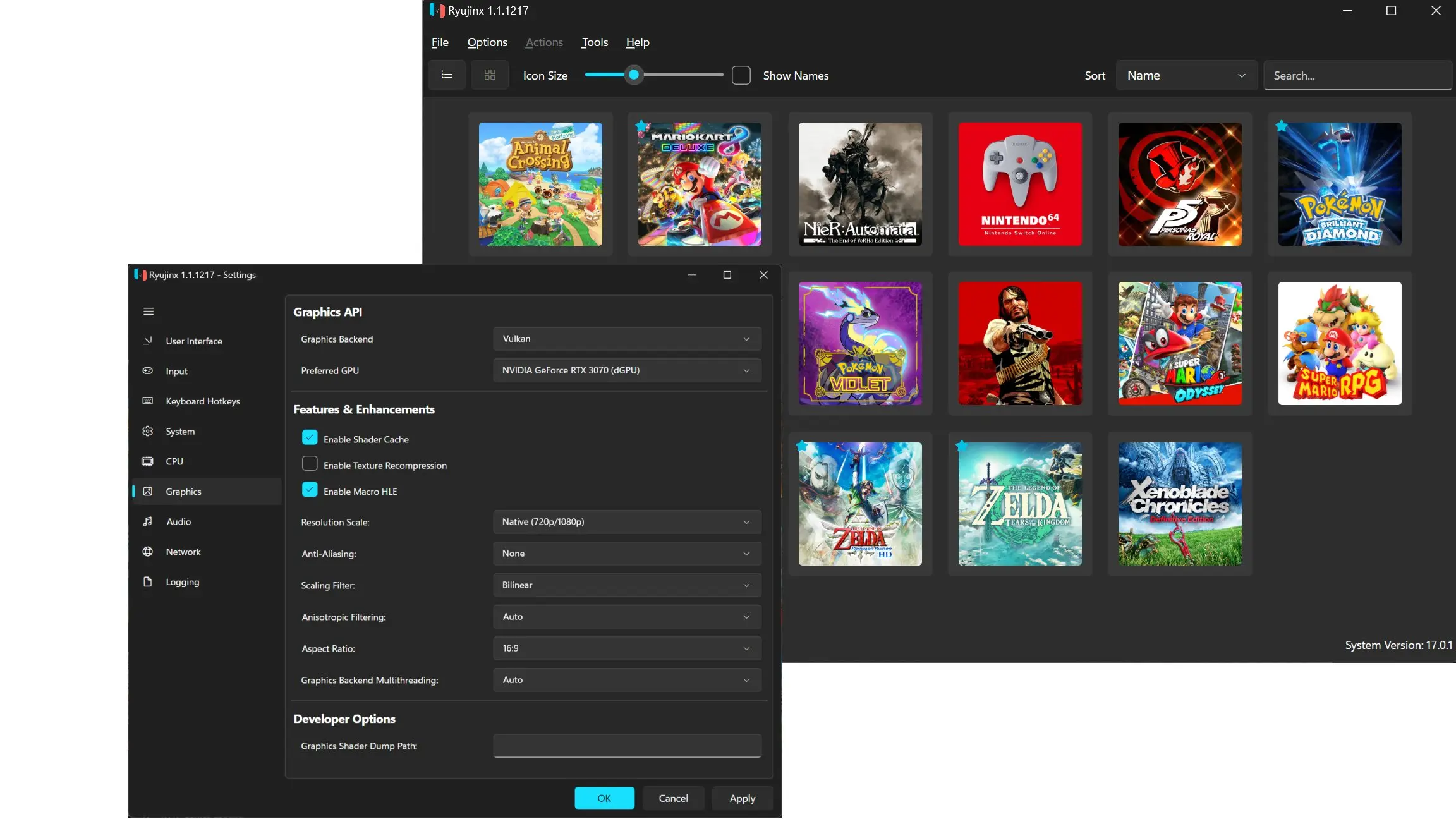1456x819 pixels.
Task: Switch to grid view layout icon
Action: pos(490,75)
